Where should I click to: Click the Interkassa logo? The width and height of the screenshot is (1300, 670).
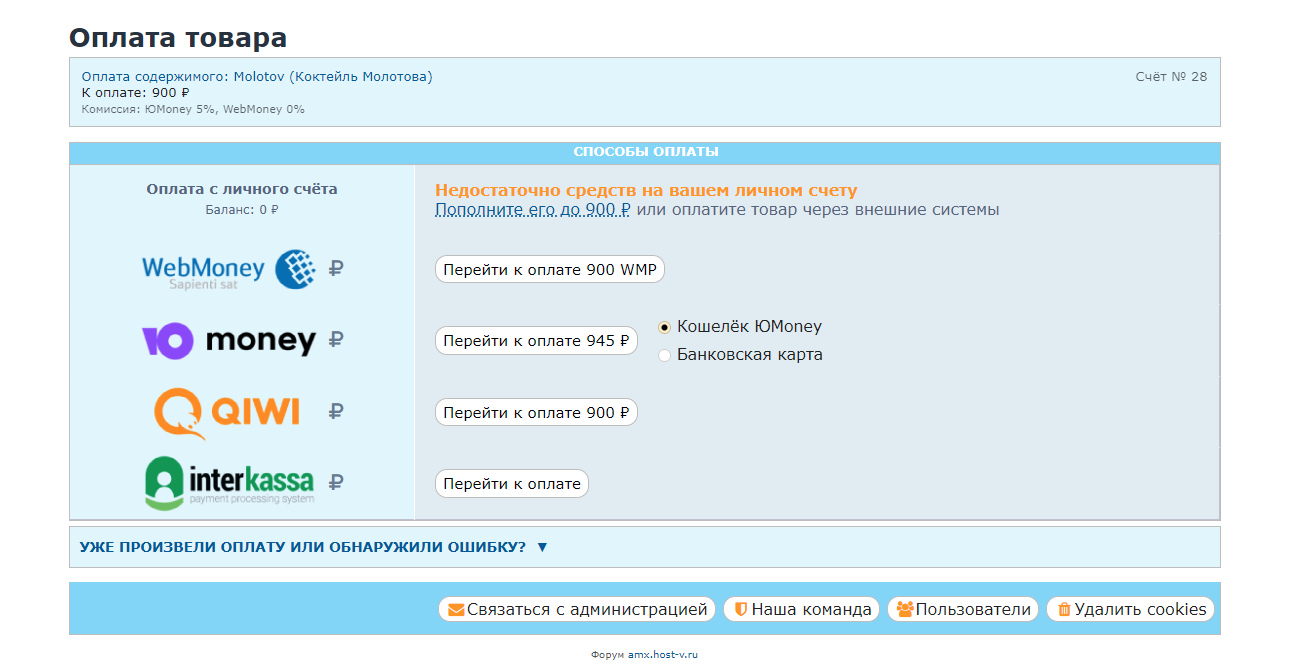pyautogui.click(x=229, y=484)
